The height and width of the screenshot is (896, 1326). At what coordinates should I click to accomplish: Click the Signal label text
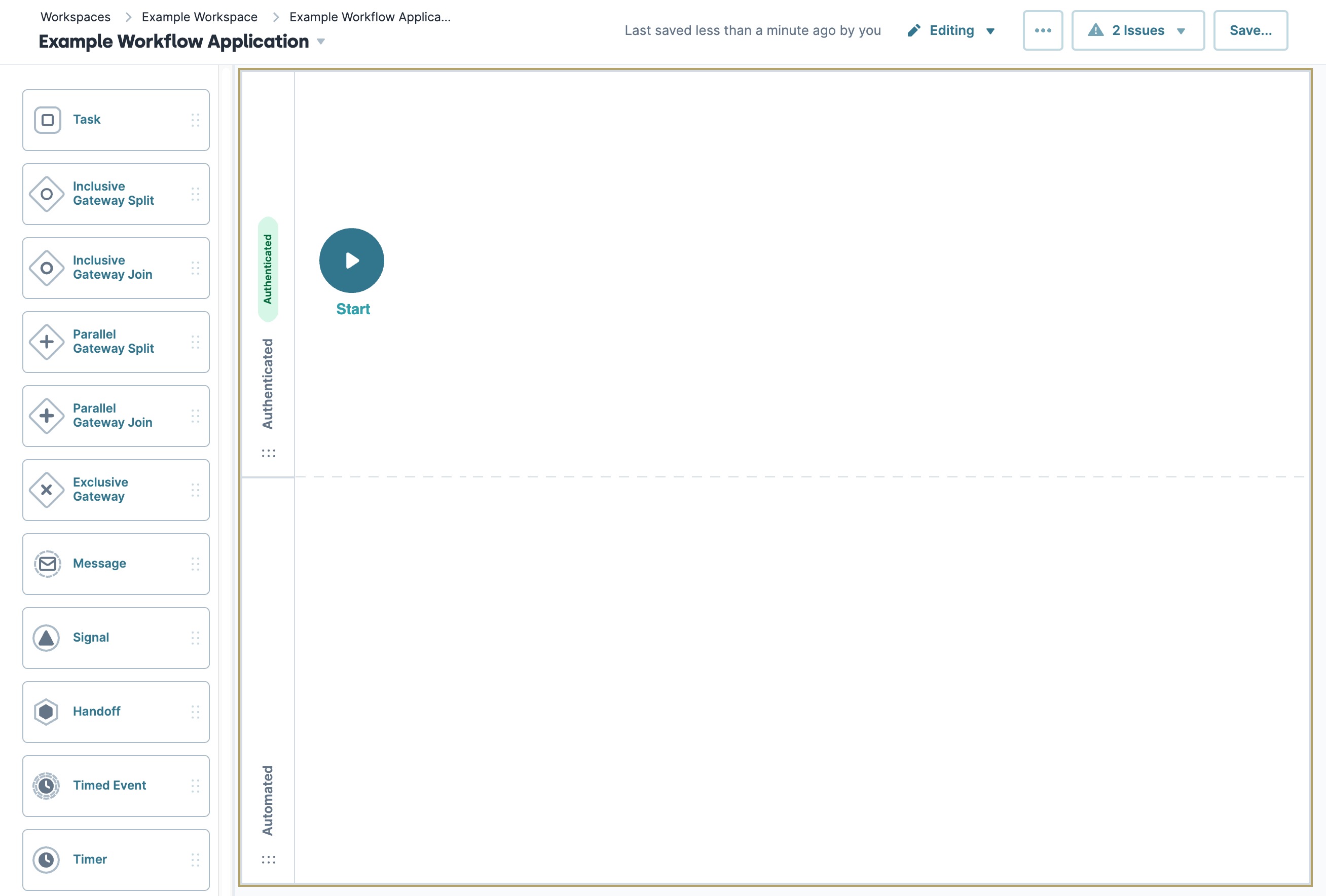pos(91,638)
